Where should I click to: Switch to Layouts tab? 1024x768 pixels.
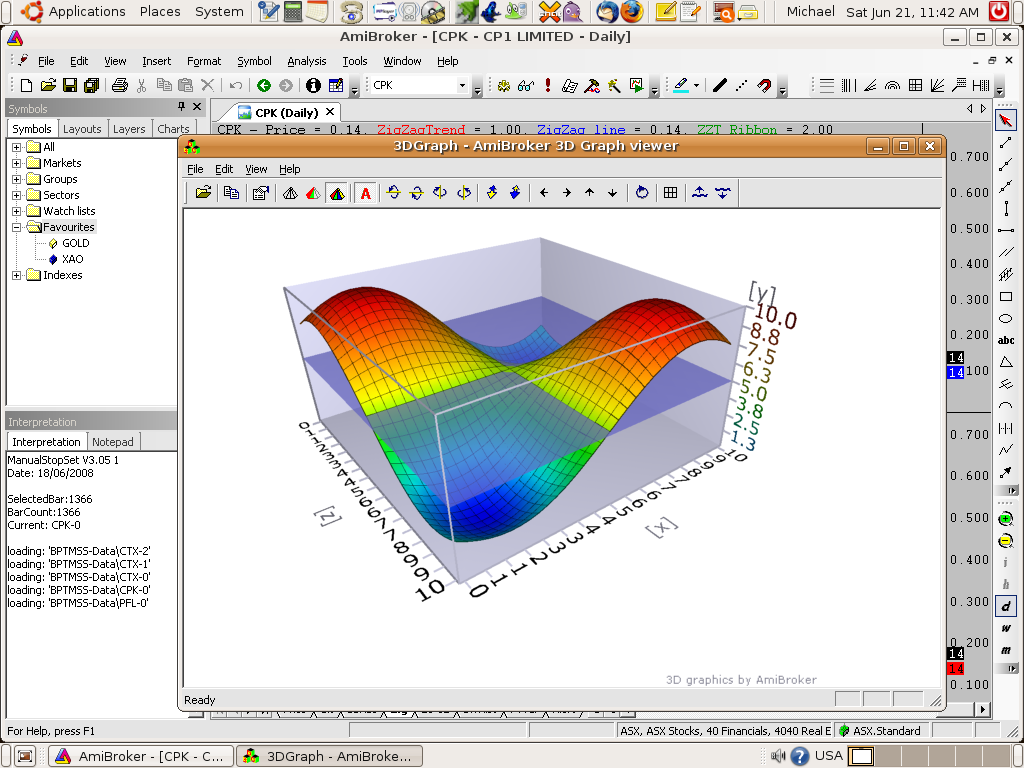[x=82, y=129]
